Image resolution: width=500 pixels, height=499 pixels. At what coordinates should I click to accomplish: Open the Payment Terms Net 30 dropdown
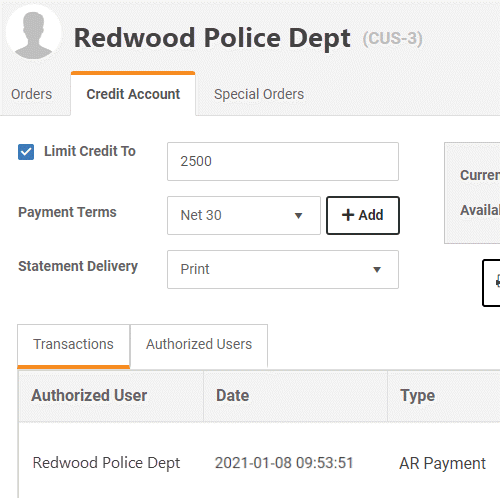244,215
